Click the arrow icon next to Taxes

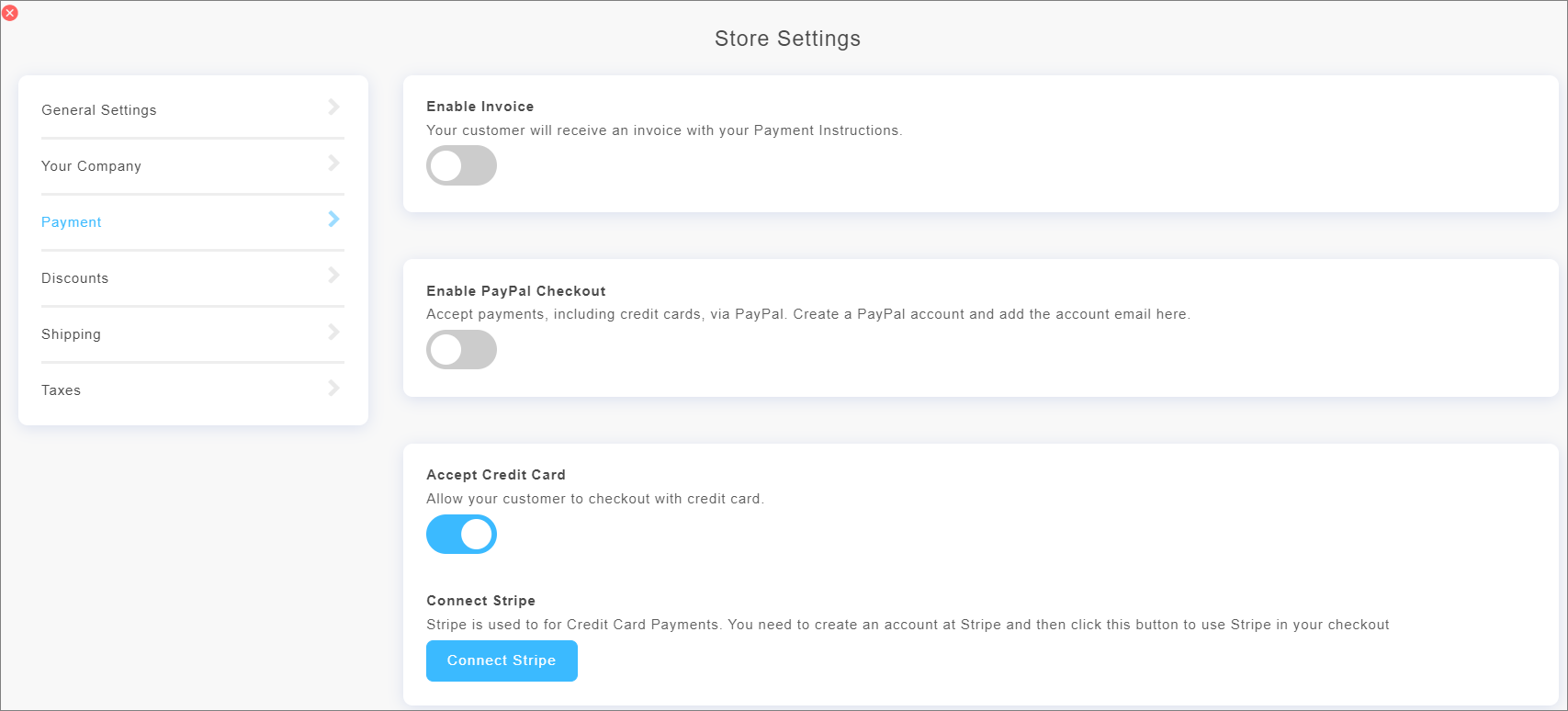pos(334,388)
